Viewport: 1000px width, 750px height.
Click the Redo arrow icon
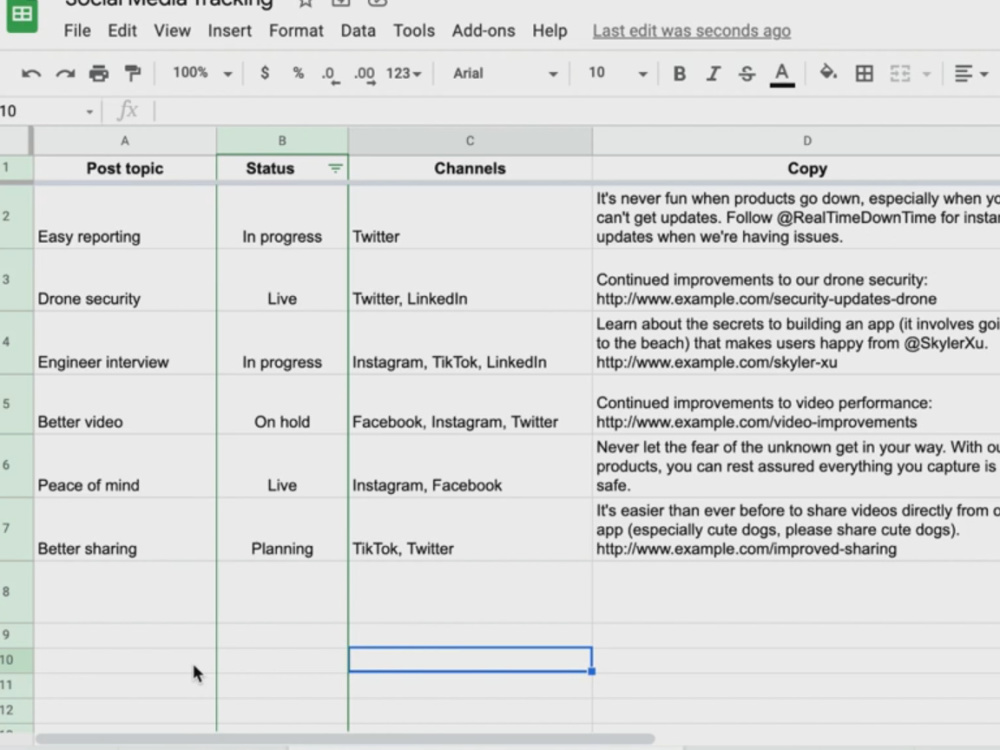(x=65, y=74)
